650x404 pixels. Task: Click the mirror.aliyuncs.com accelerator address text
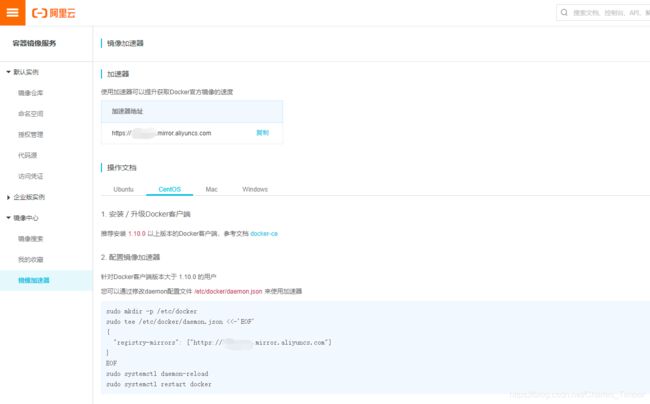click(161, 133)
